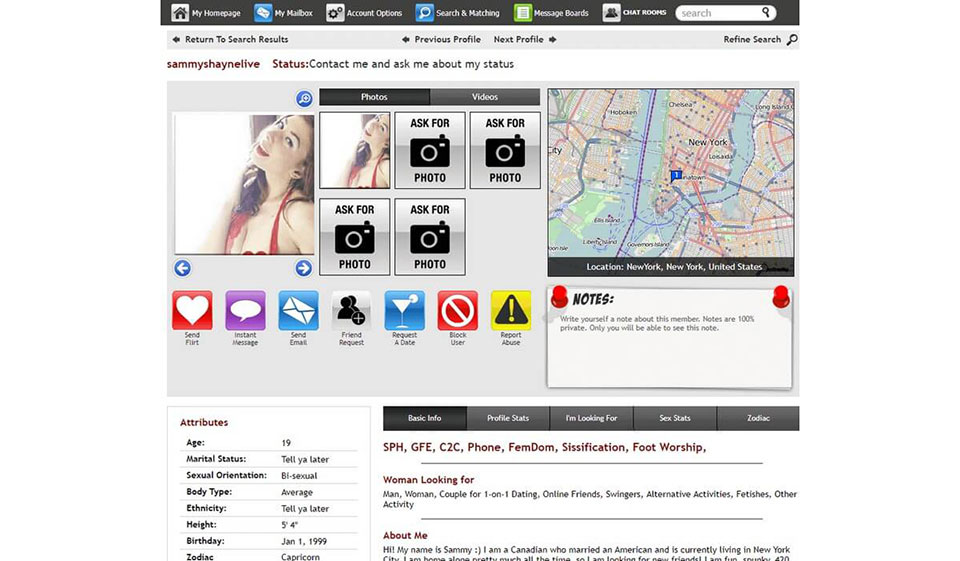Select the I'm Looking For tab
The width and height of the screenshot is (960, 561).
[591, 418]
